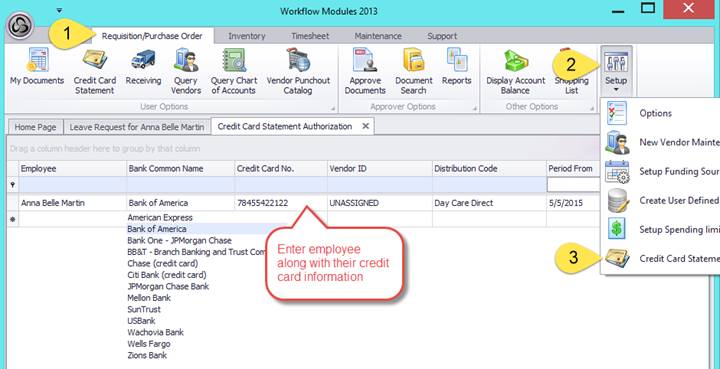
Task: Open Approve Documents
Action: tap(365, 71)
